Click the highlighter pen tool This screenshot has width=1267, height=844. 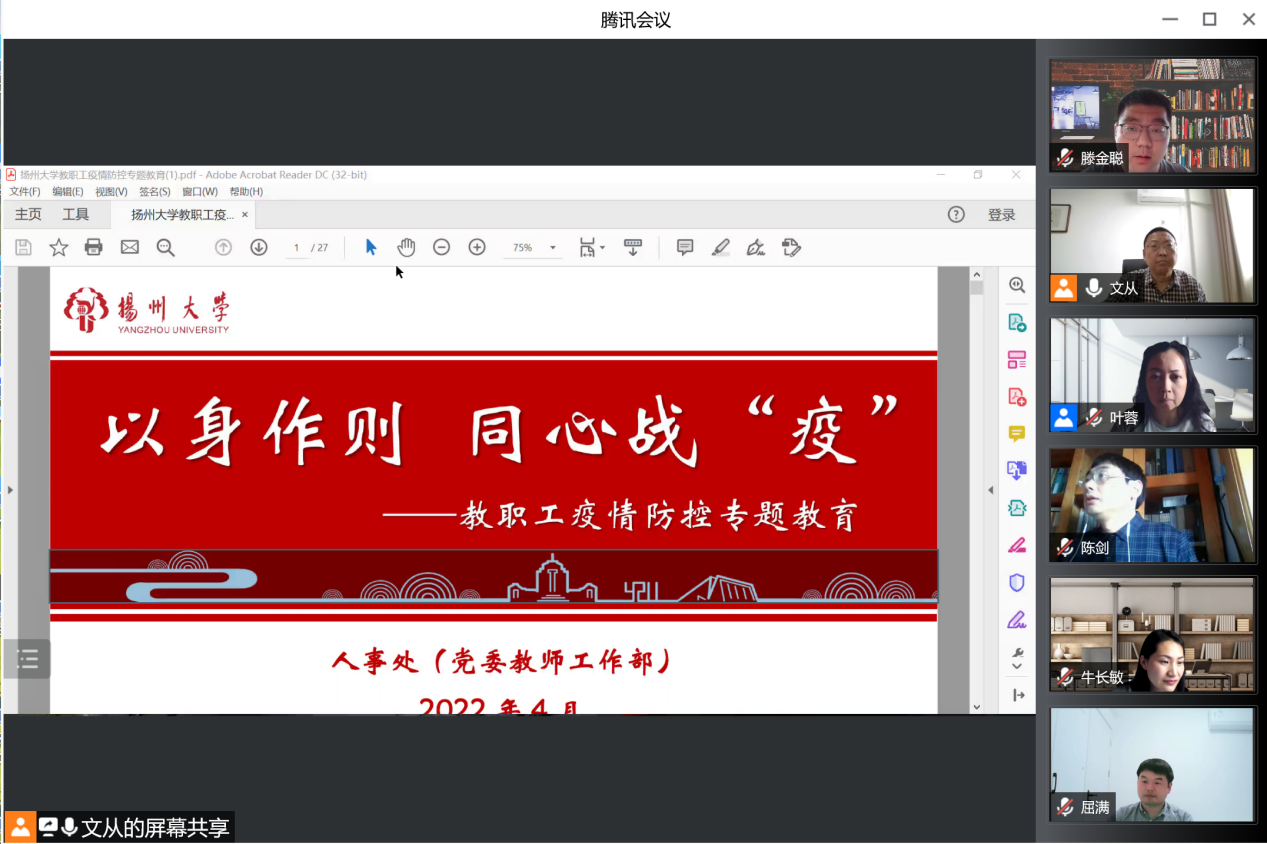point(721,247)
